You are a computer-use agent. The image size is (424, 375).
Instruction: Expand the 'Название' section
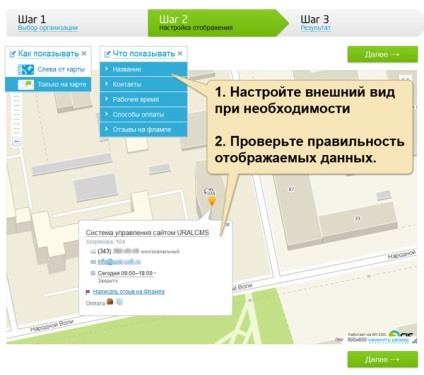point(144,69)
